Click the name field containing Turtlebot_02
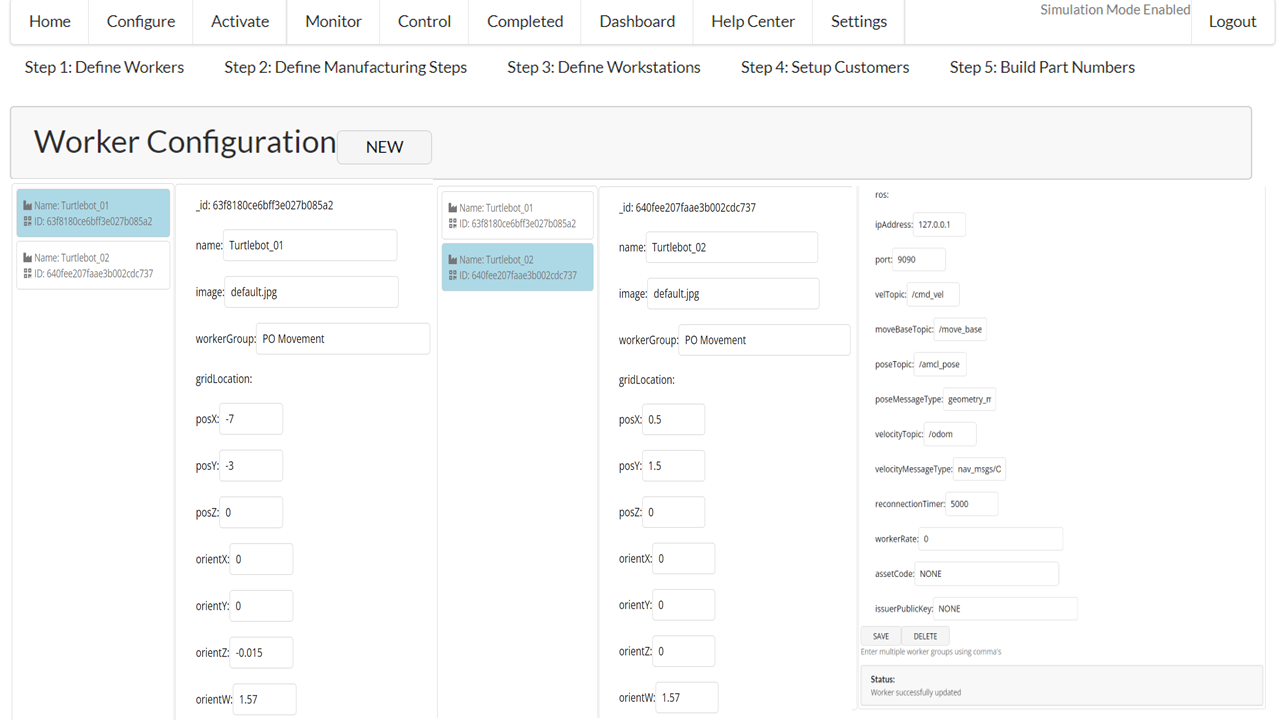1280x720 pixels. (x=731, y=247)
